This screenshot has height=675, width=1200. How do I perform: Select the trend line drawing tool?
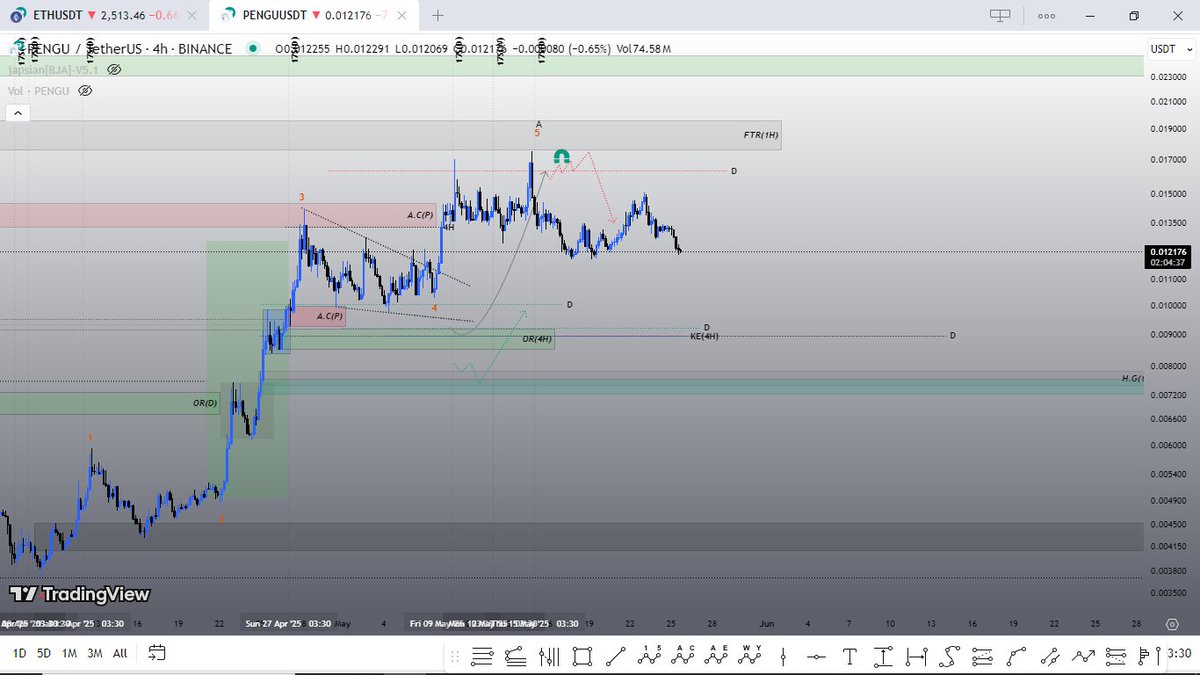tap(615, 656)
